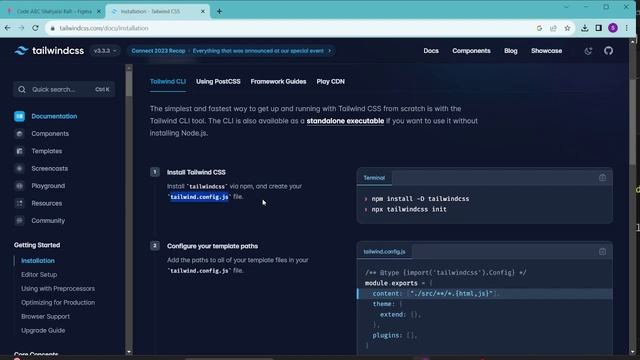This screenshot has height=360, width=640.
Task: Select Optimizing for Production page
Action: [58, 302]
